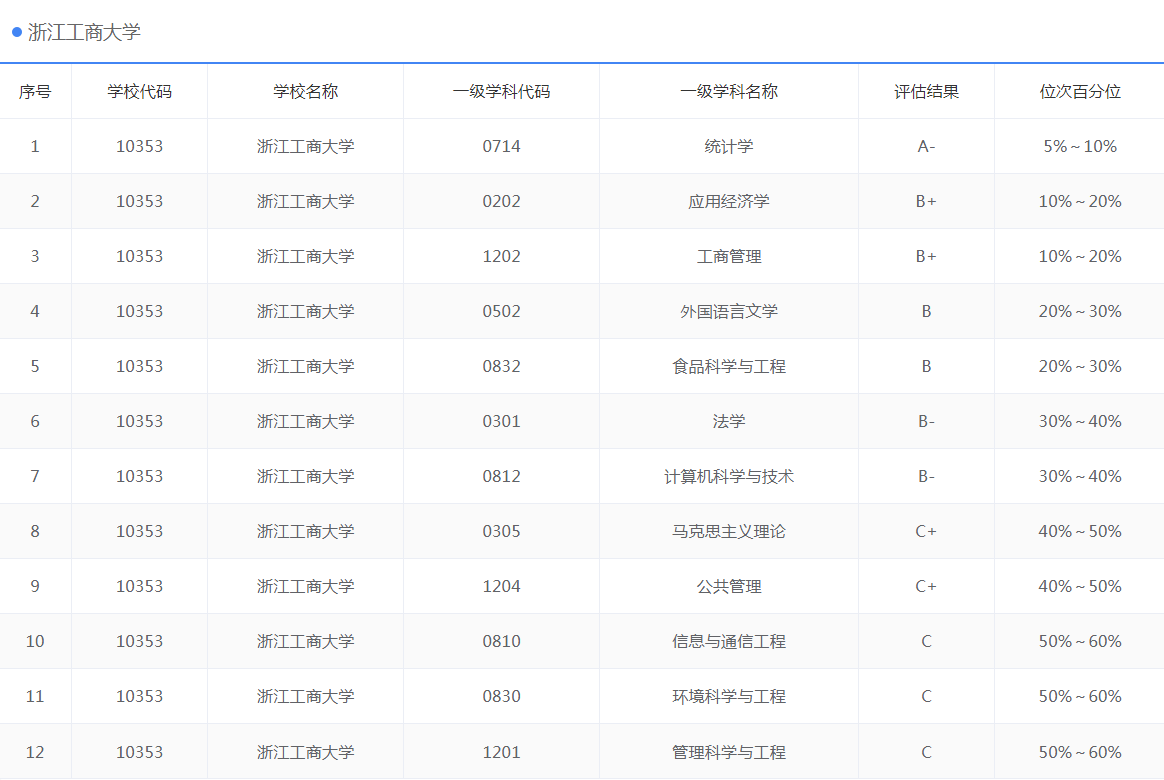Click serial number 7
The width and height of the screenshot is (1164, 780).
click(x=35, y=476)
